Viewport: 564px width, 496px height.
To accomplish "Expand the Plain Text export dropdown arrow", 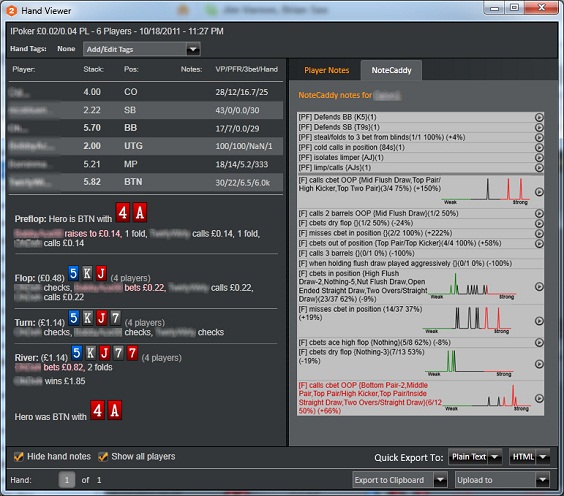I will pos(495,457).
